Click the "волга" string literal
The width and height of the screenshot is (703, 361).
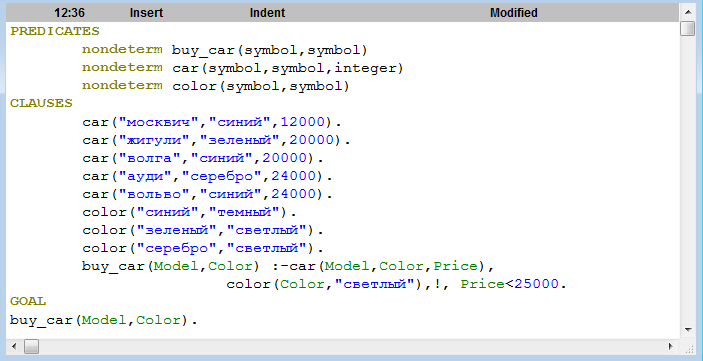click(x=150, y=158)
